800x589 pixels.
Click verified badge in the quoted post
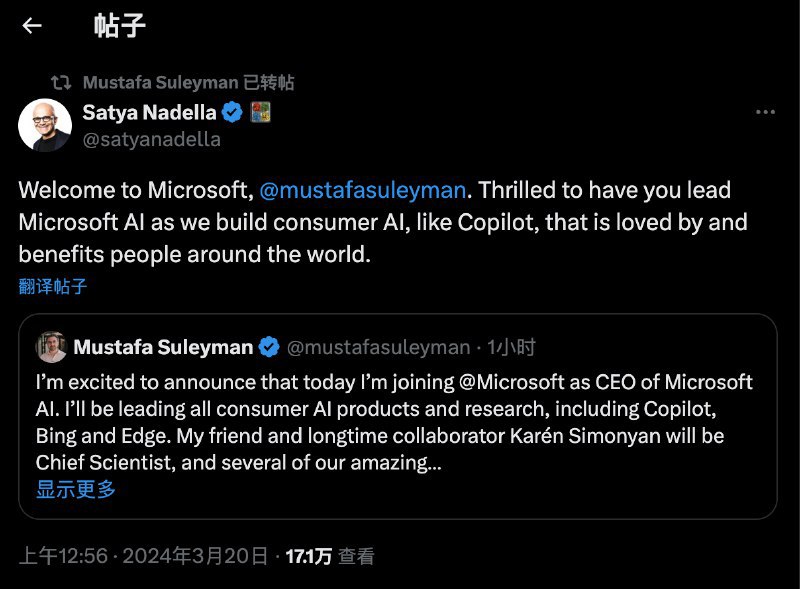[269, 347]
